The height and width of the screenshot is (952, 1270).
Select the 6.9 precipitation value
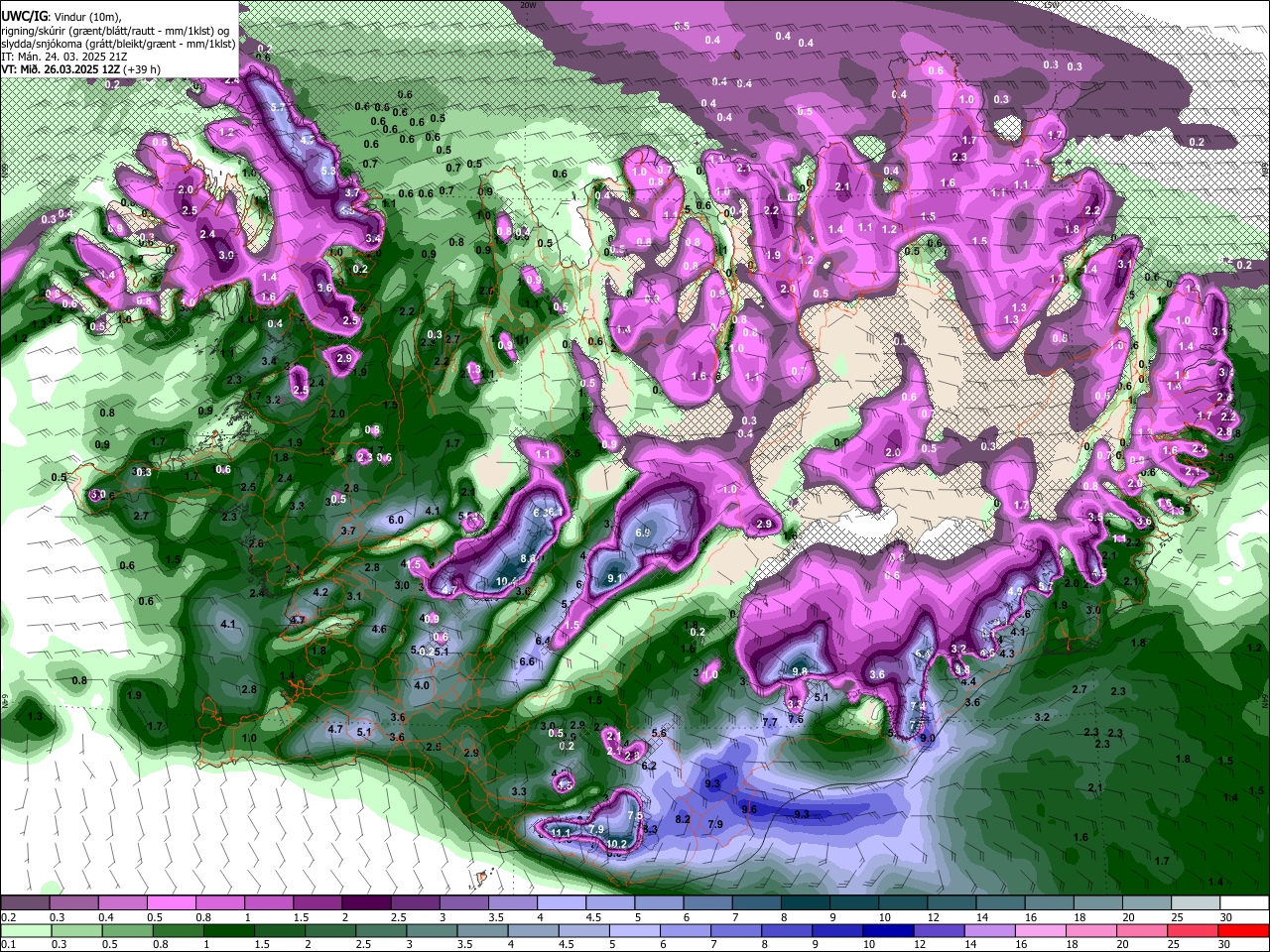click(642, 533)
